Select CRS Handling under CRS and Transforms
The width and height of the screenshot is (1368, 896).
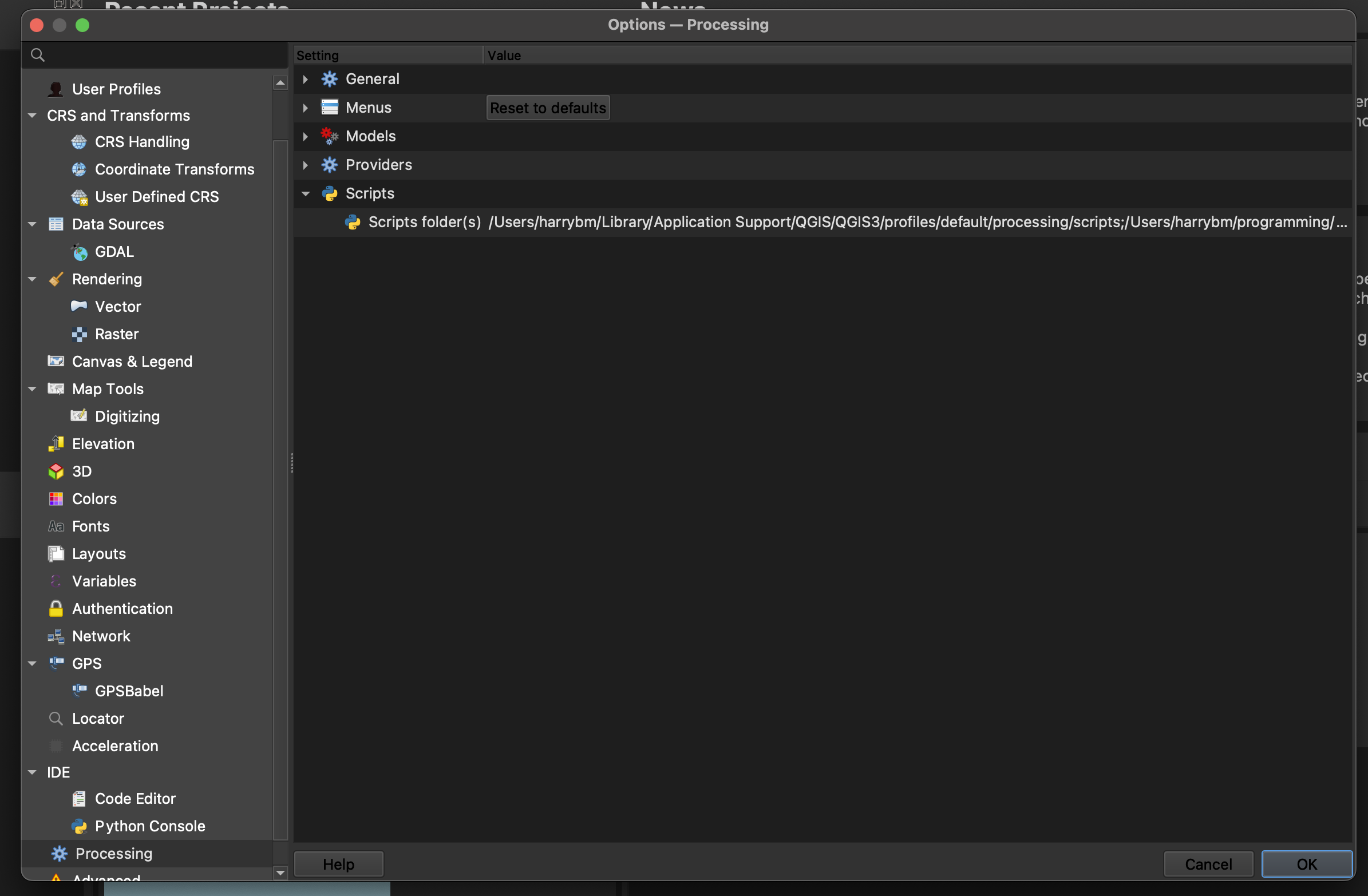141,141
